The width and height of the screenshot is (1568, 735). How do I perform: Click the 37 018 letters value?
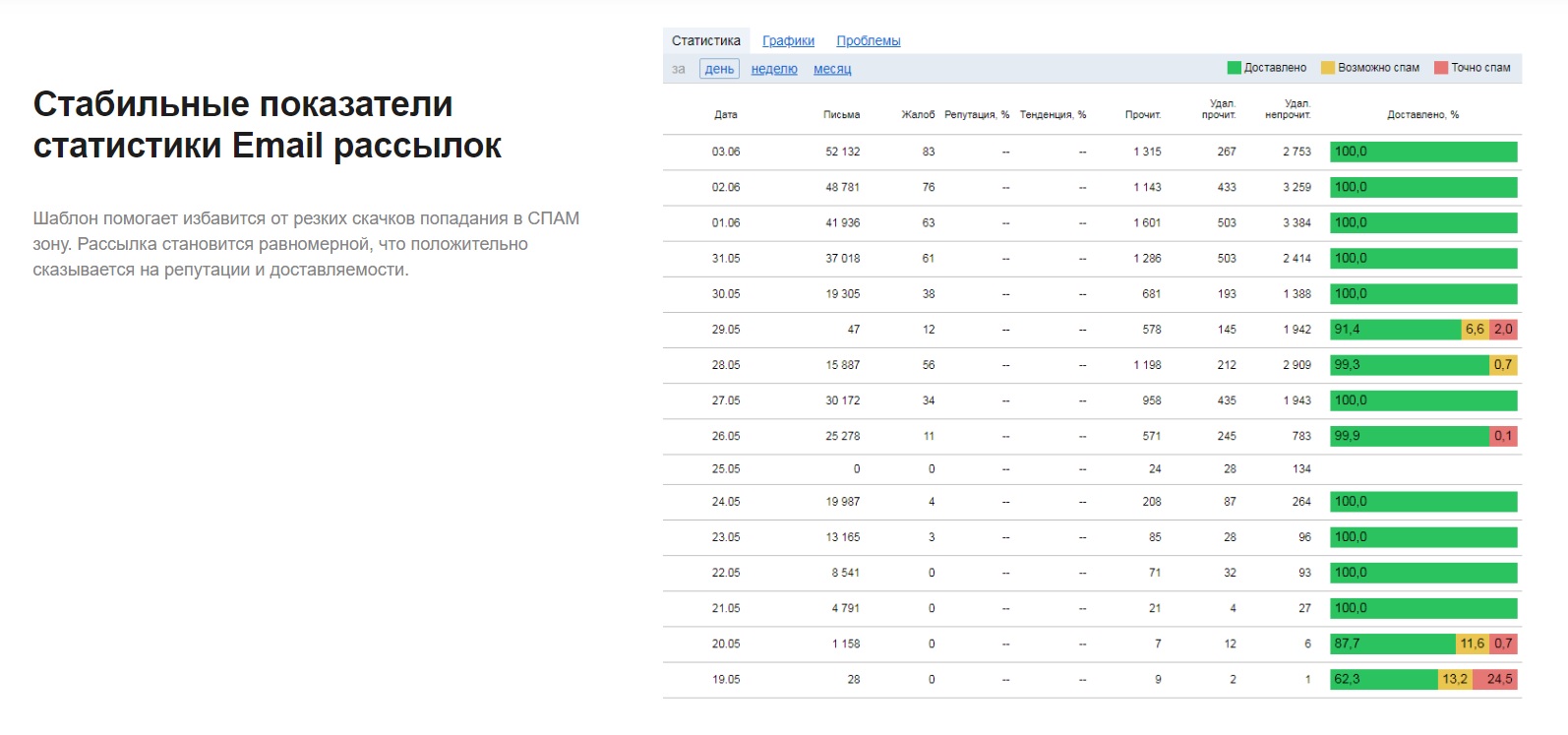point(843,258)
